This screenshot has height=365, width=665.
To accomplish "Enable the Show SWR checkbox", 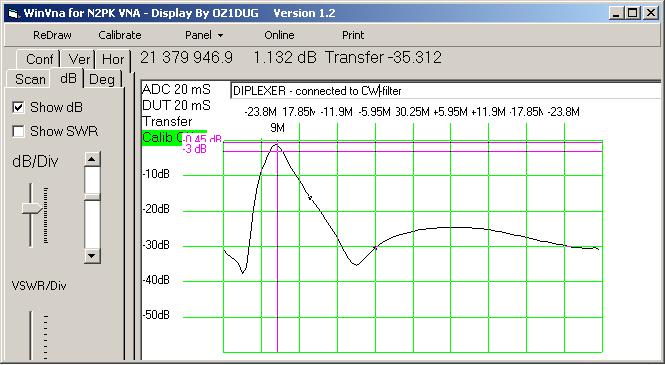I will 18,131.
